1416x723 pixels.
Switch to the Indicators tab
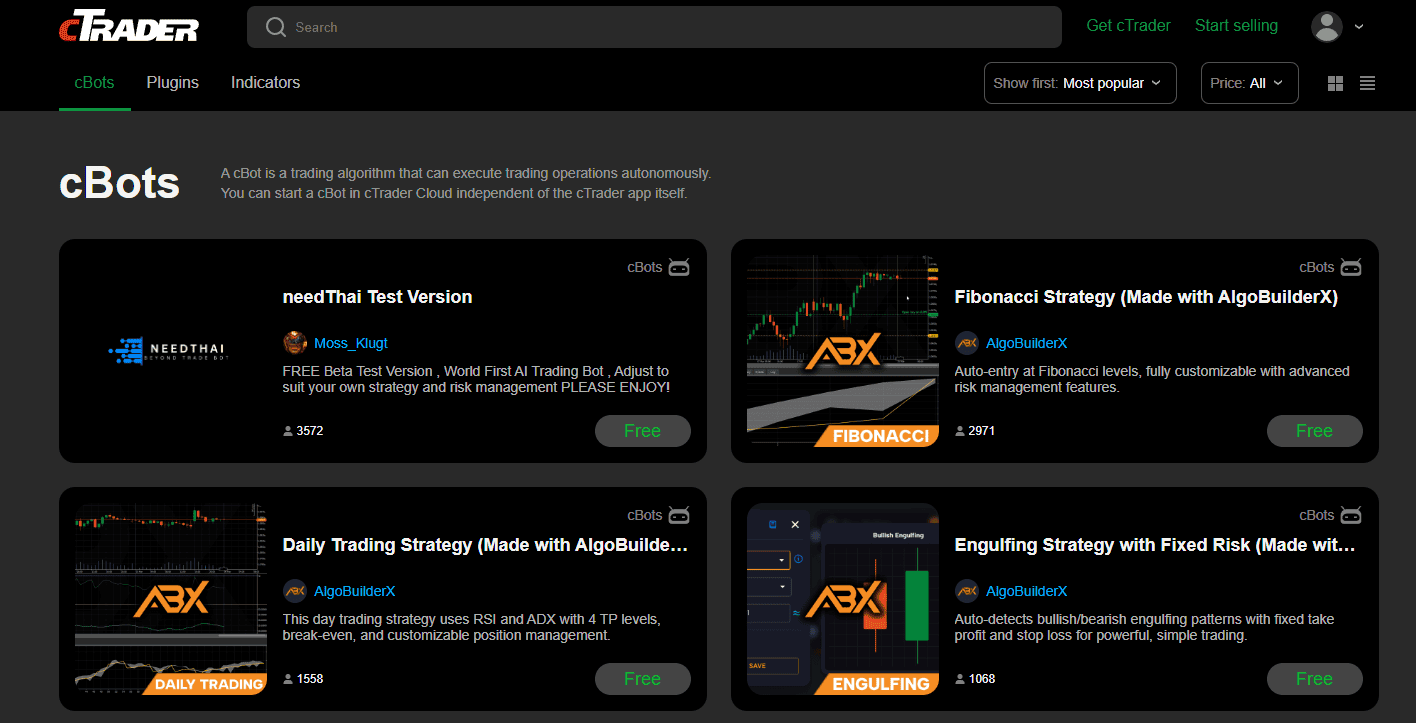(x=265, y=82)
